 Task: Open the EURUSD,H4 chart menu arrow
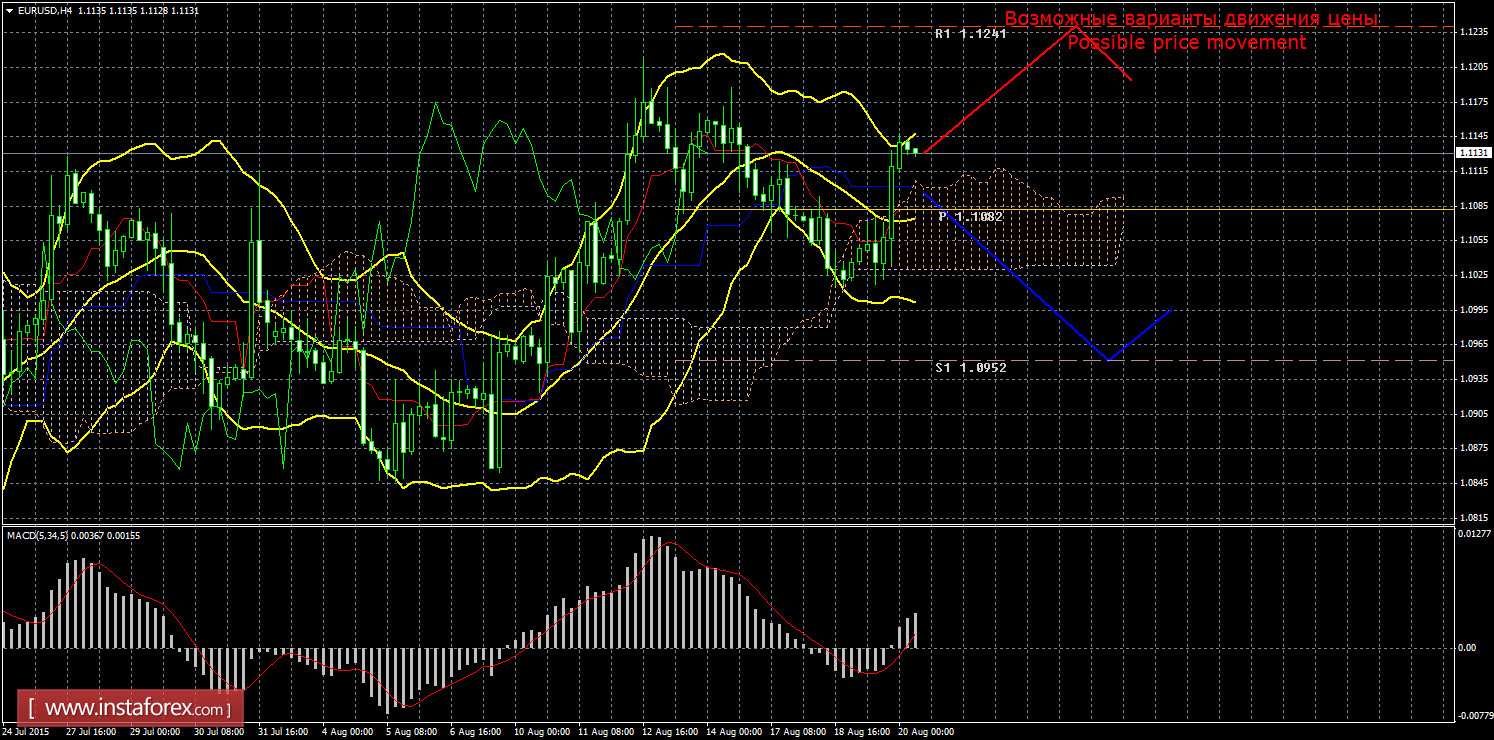tap(9, 9)
